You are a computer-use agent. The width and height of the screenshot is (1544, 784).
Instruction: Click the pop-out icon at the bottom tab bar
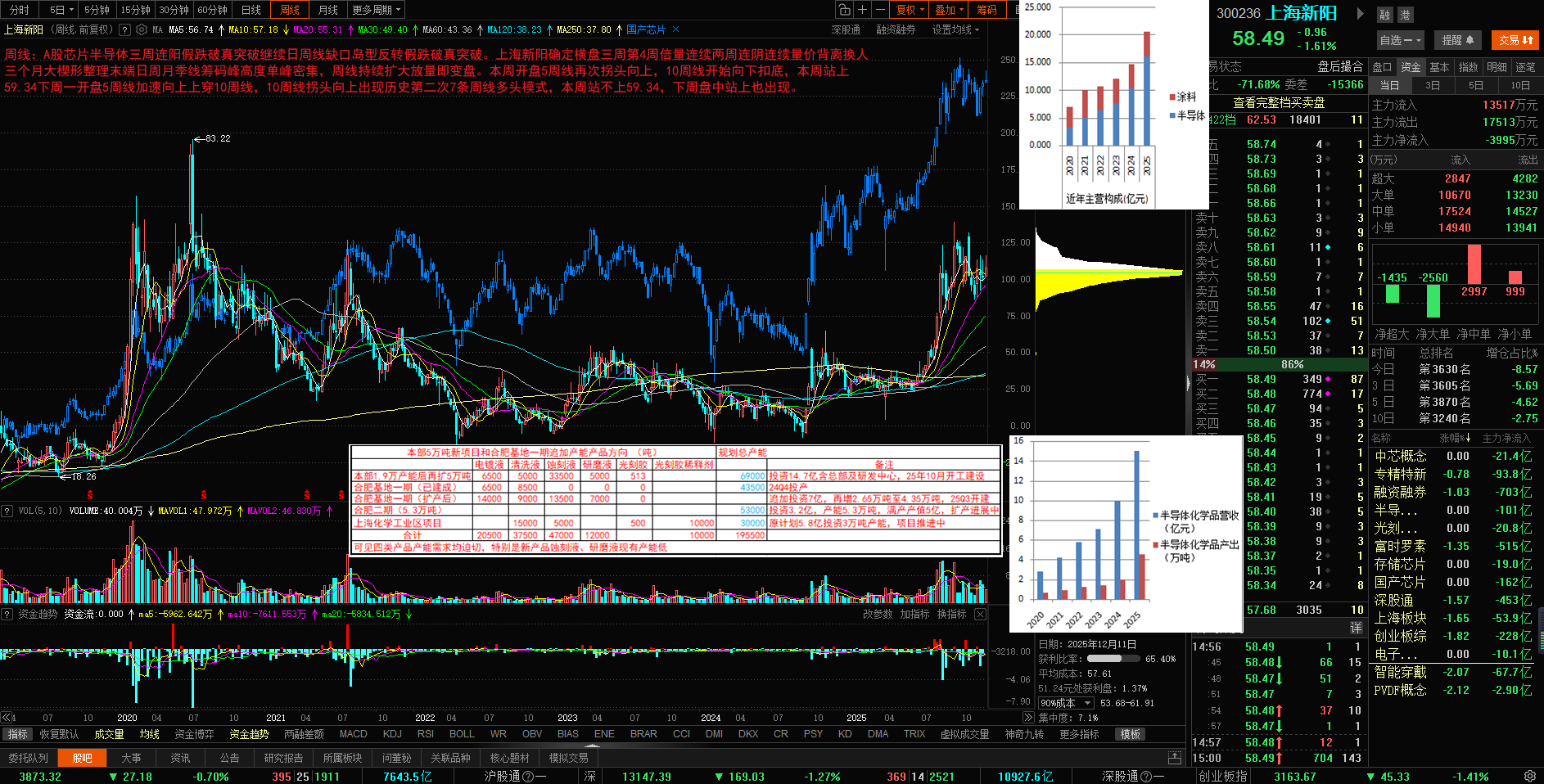tap(1175, 758)
